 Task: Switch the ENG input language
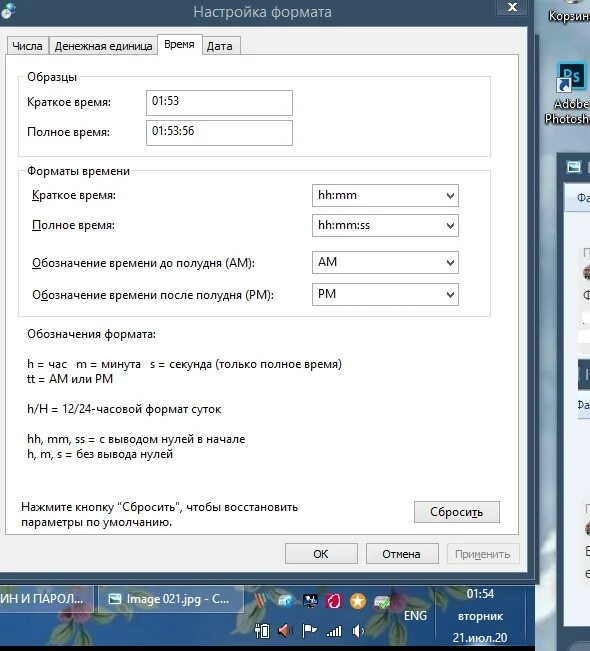pos(415,616)
